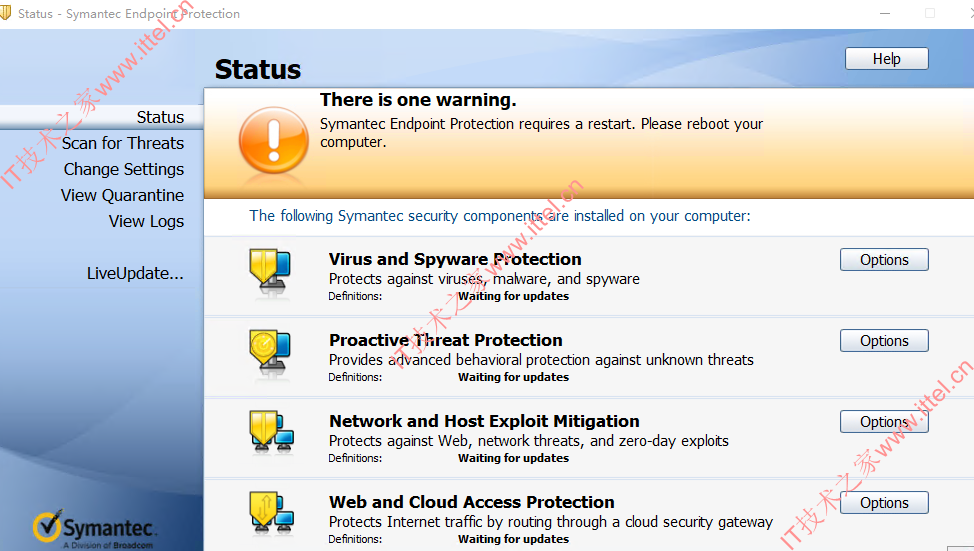The width and height of the screenshot is (974, 551).
Task: Click the Proactive Threat Protection shield icon
Action: point(270,353)
